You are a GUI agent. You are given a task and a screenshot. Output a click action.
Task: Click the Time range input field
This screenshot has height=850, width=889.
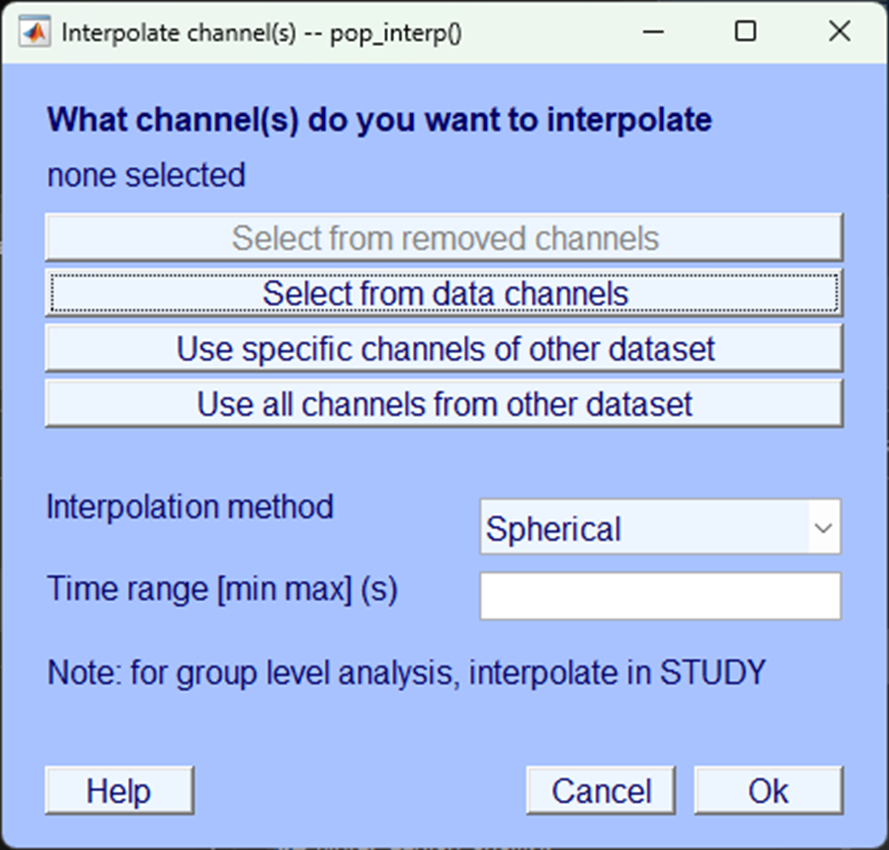tap(660, 595)
